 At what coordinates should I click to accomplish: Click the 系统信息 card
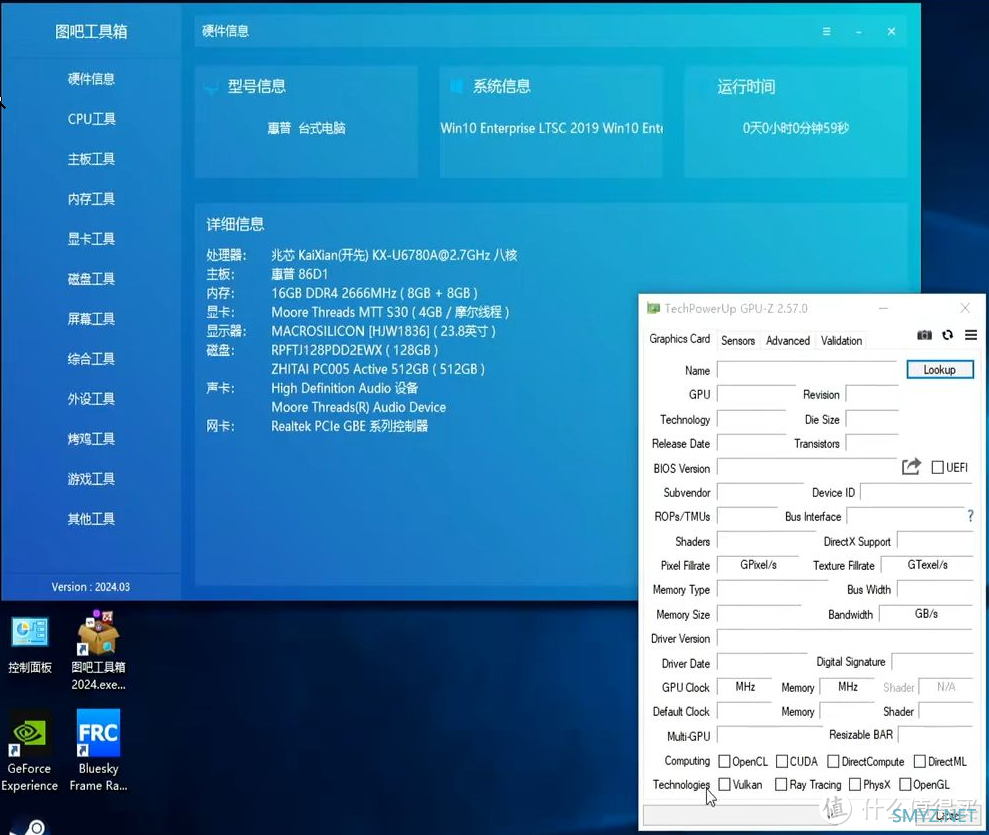(551, 122)
